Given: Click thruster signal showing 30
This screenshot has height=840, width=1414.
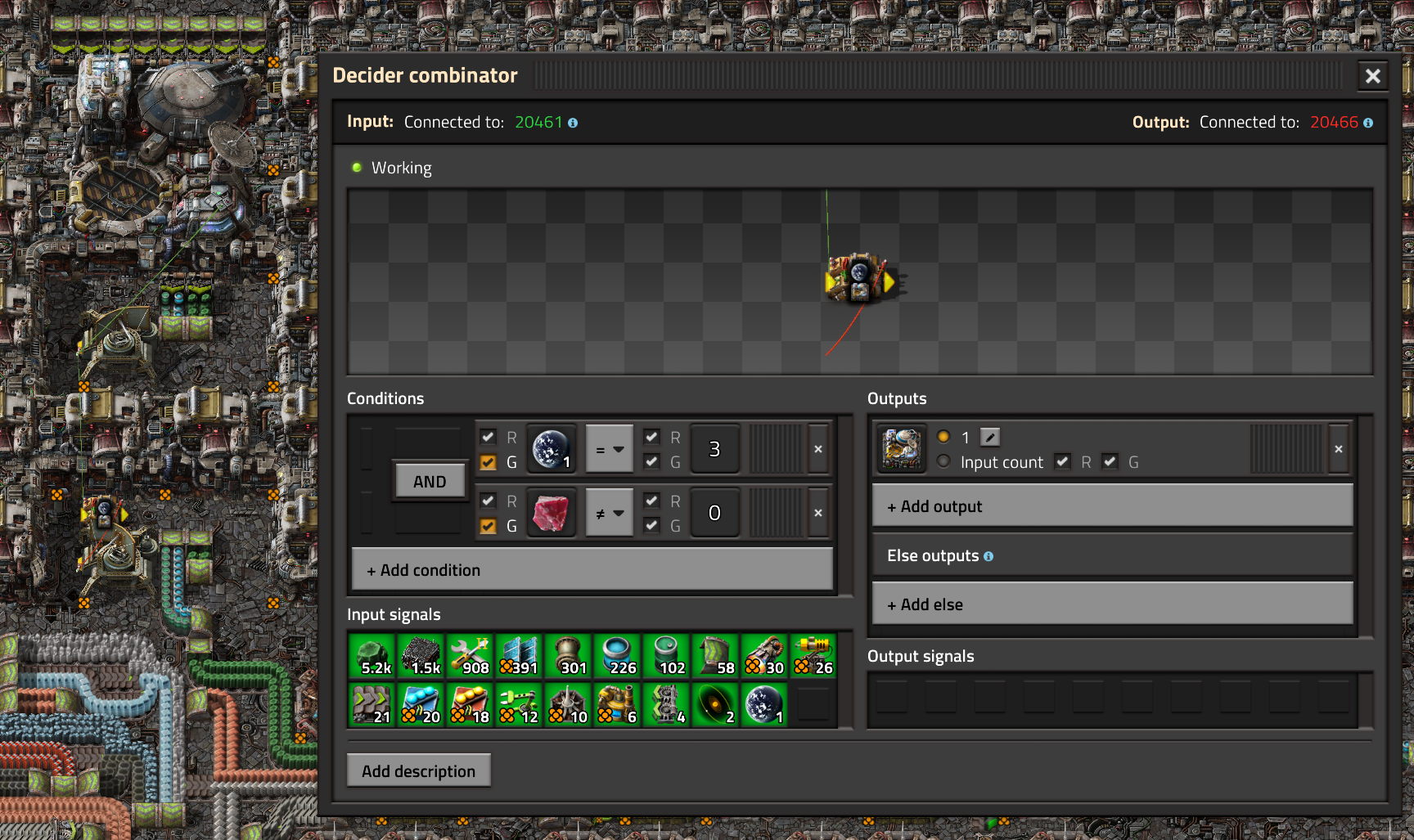Looking at the screenshot, I should [764, 656].
